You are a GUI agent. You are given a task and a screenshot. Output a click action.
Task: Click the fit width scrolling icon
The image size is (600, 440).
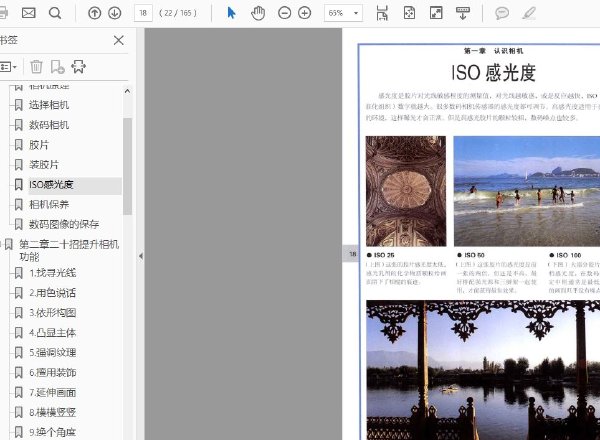382,13
